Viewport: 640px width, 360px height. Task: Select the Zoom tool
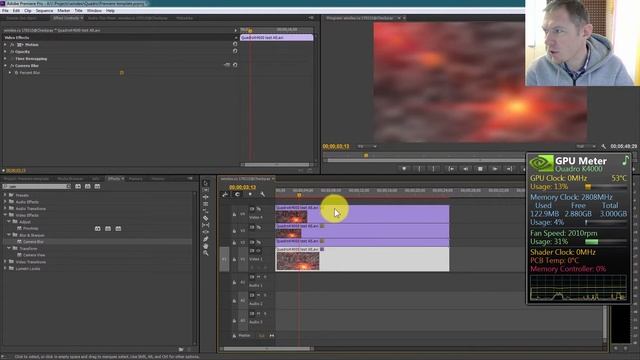click(x=206, y=253)
